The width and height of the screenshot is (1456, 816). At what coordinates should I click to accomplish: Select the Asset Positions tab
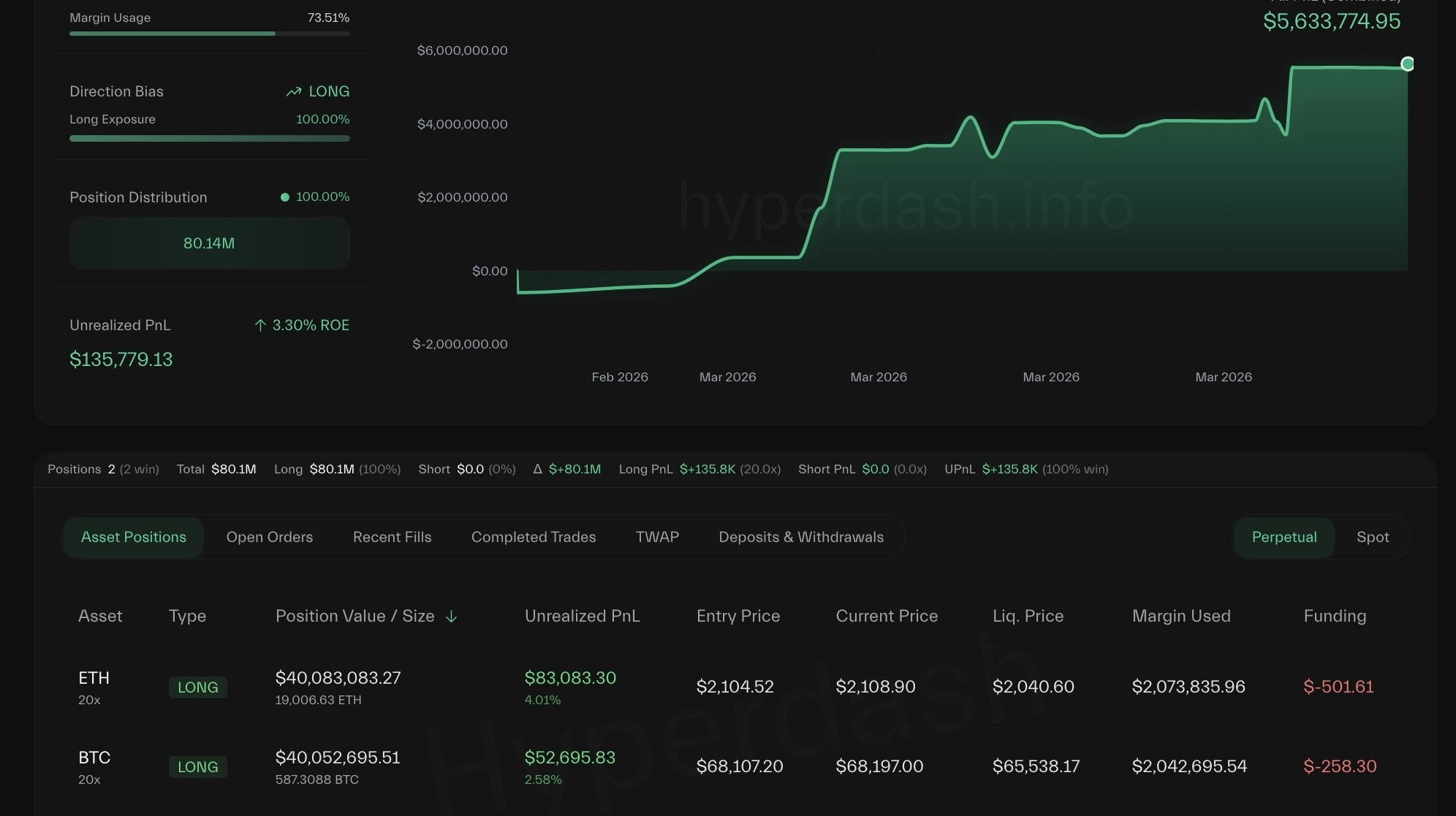133,538
